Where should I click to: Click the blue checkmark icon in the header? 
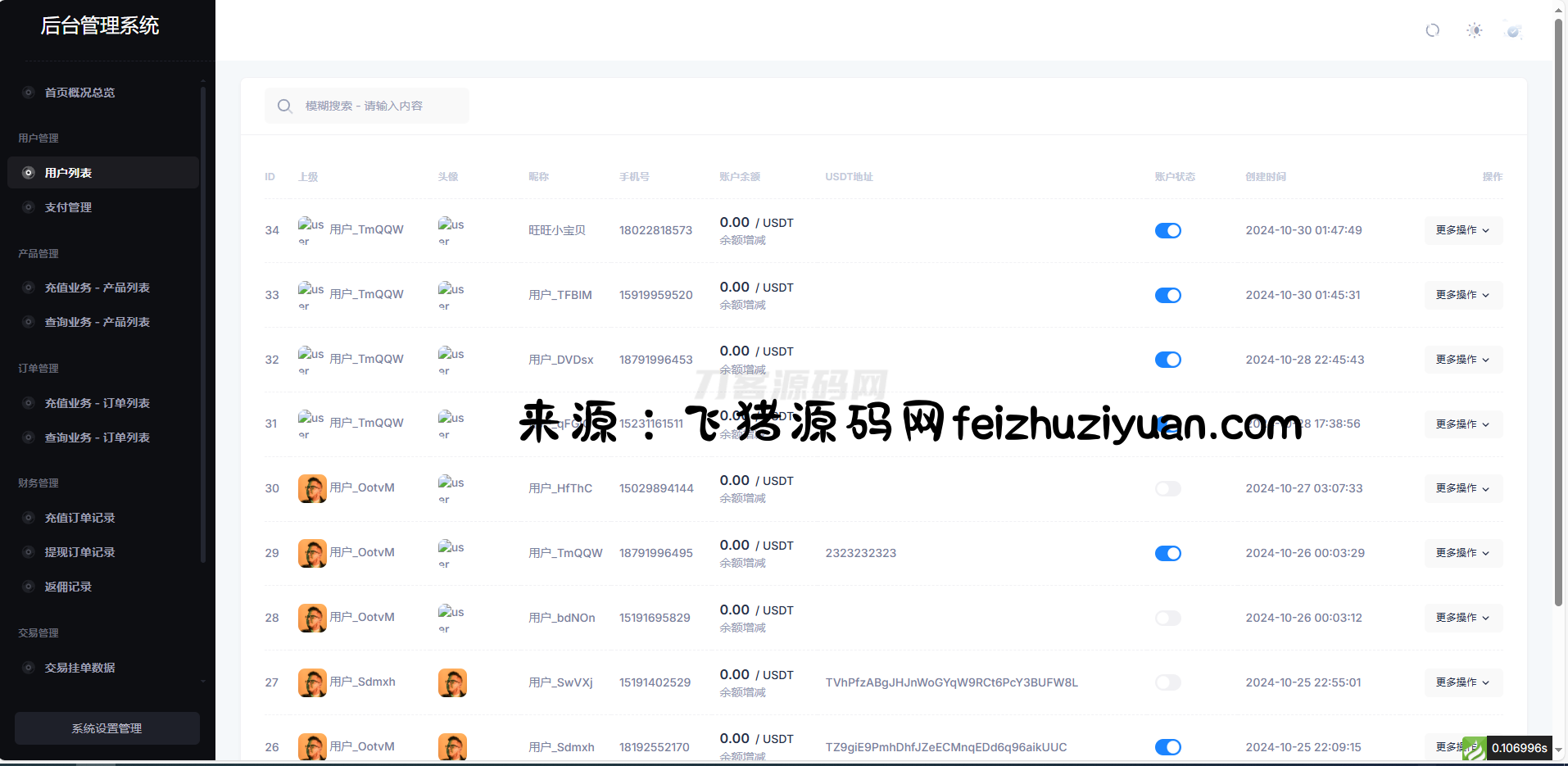tap(1513, 31)
